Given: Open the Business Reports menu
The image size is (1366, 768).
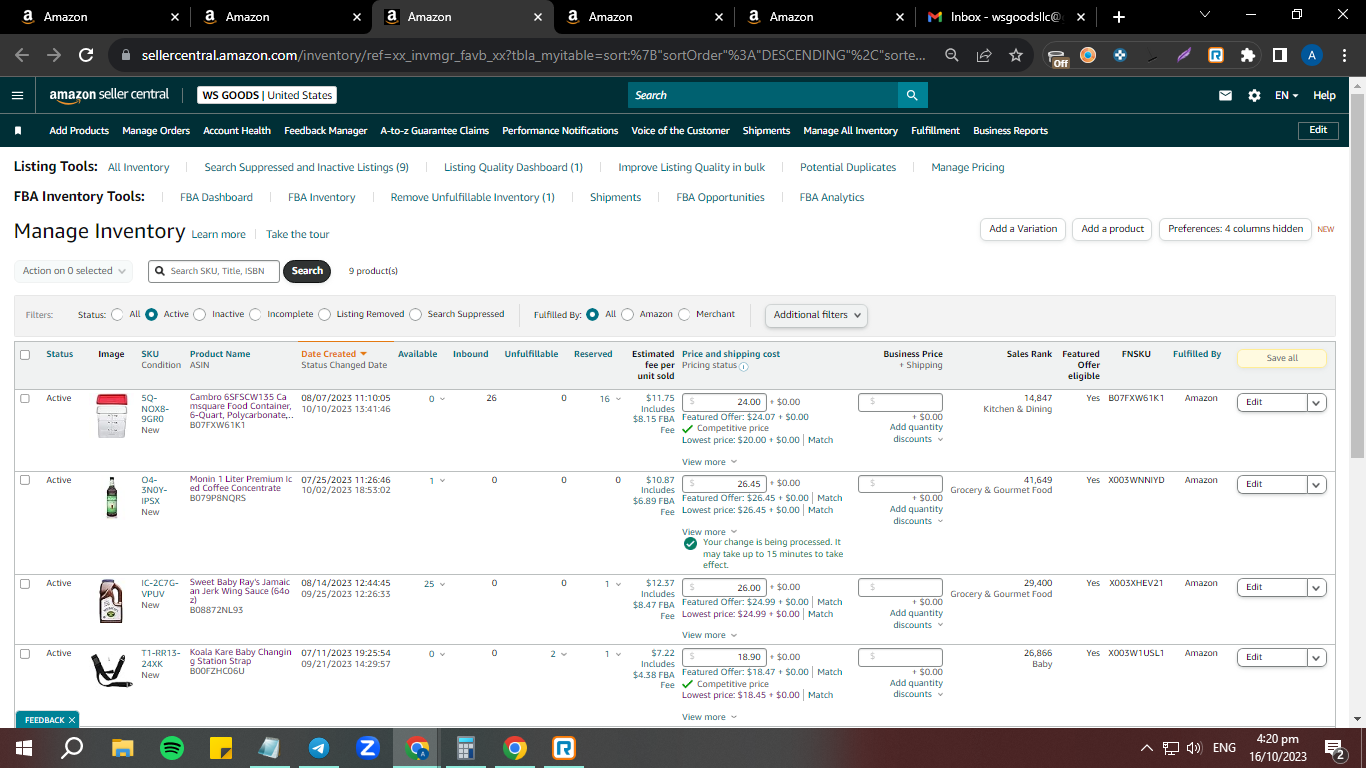Looking at the screenshot, I should click(x=1011, y=131).
